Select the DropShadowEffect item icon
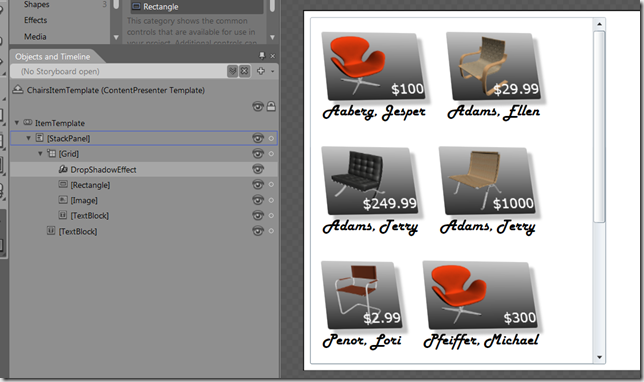644x382 pixels. coord(63,169)
